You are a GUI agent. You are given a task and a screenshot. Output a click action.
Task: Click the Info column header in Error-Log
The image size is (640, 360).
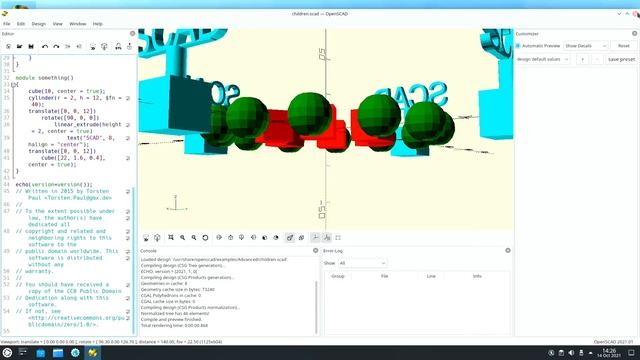click(477, 276)
